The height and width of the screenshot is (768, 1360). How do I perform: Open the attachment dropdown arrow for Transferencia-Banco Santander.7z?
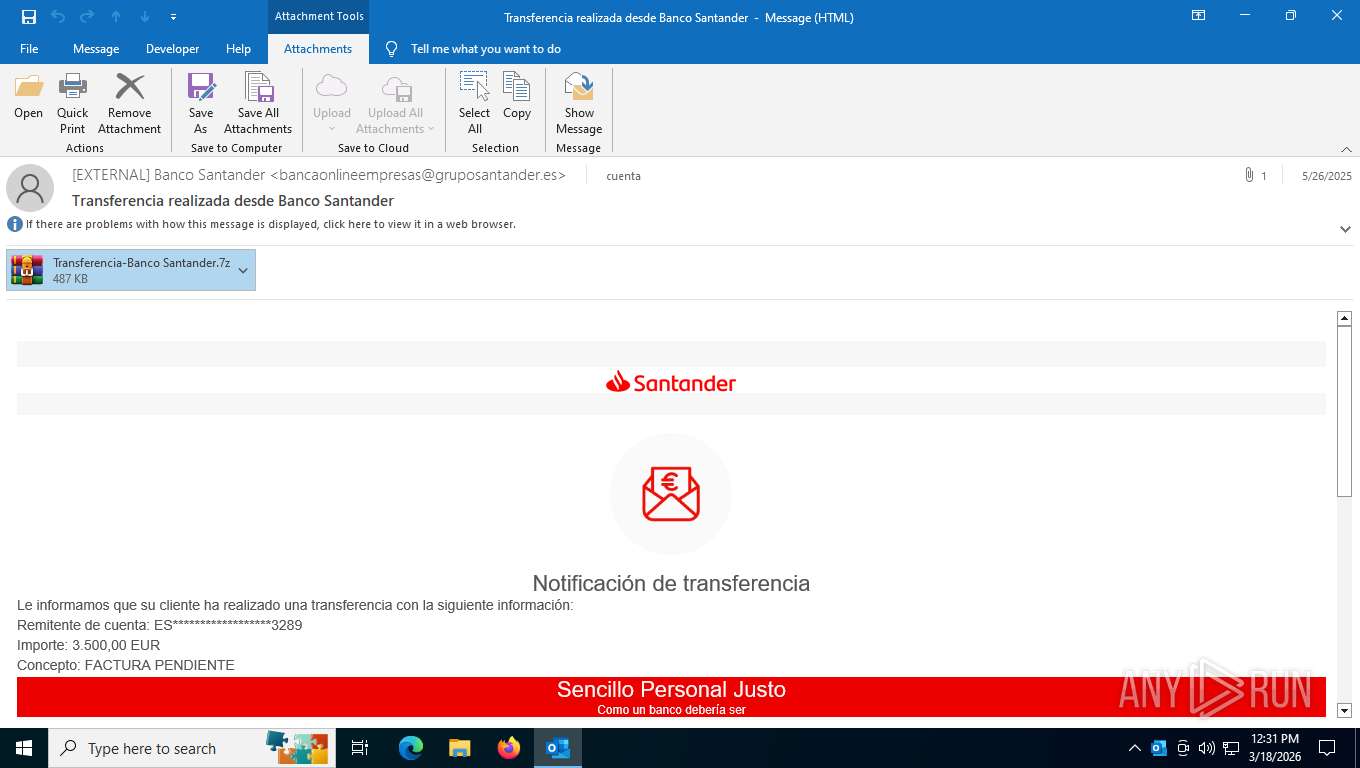coord(243,270)
